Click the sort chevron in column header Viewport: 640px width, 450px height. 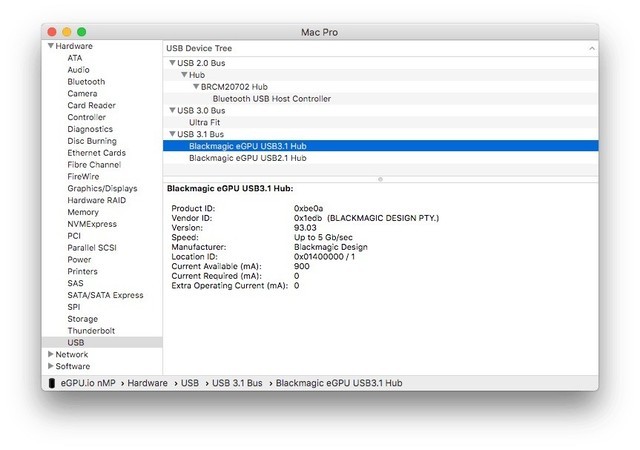[x=591, y=47]
